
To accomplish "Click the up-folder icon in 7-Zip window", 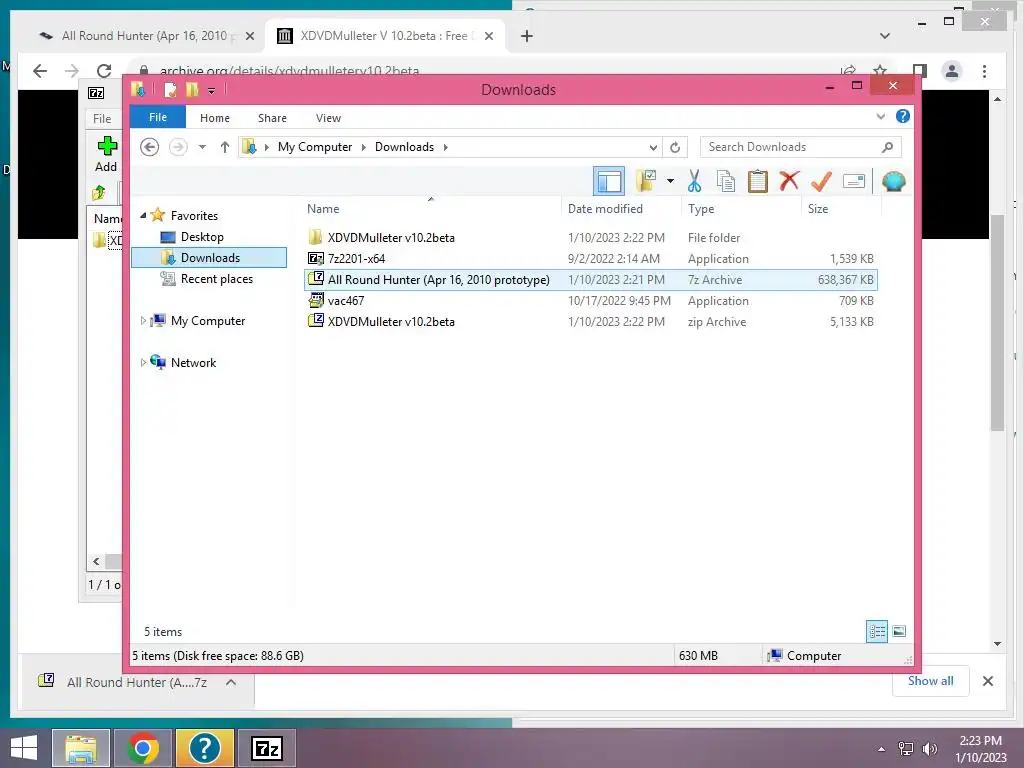I will [99, 193].
